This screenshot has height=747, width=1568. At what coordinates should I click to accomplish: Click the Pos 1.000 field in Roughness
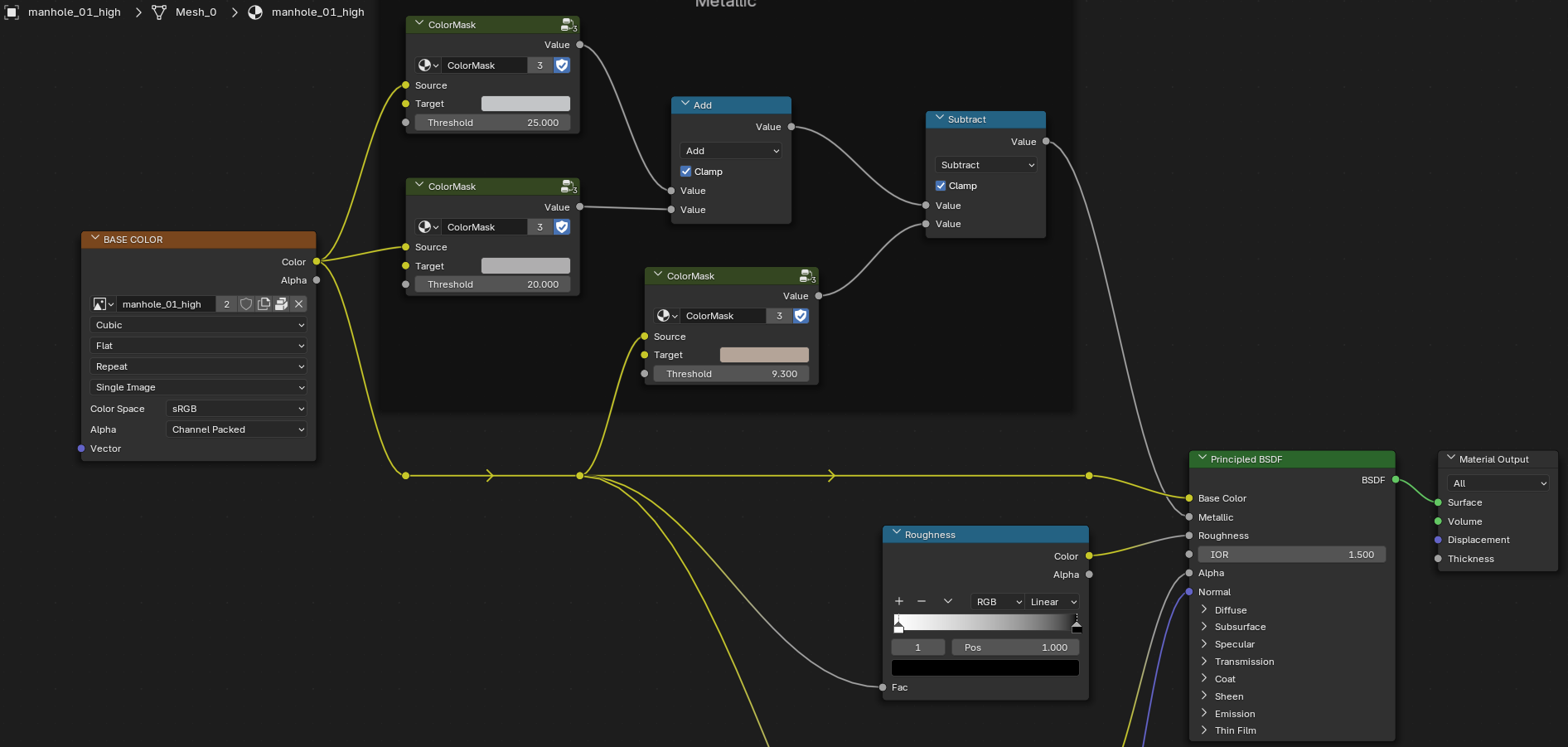pos(1015,648)
